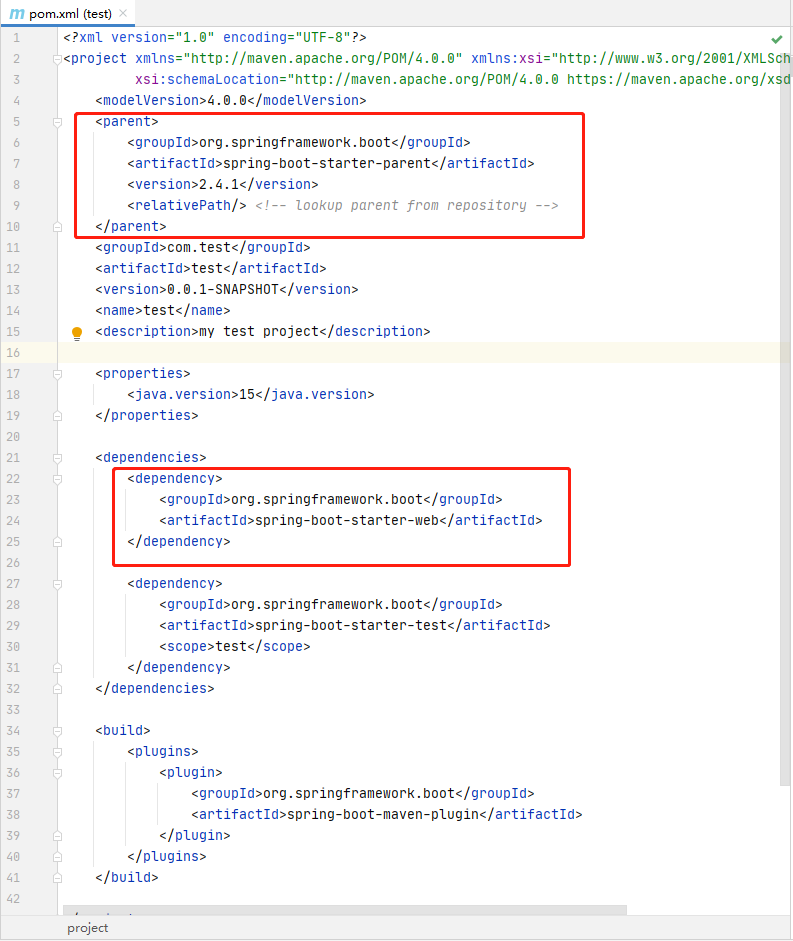Collapse the project tag fold on line 2
This screenshot has height=941, width=793.
58,59
